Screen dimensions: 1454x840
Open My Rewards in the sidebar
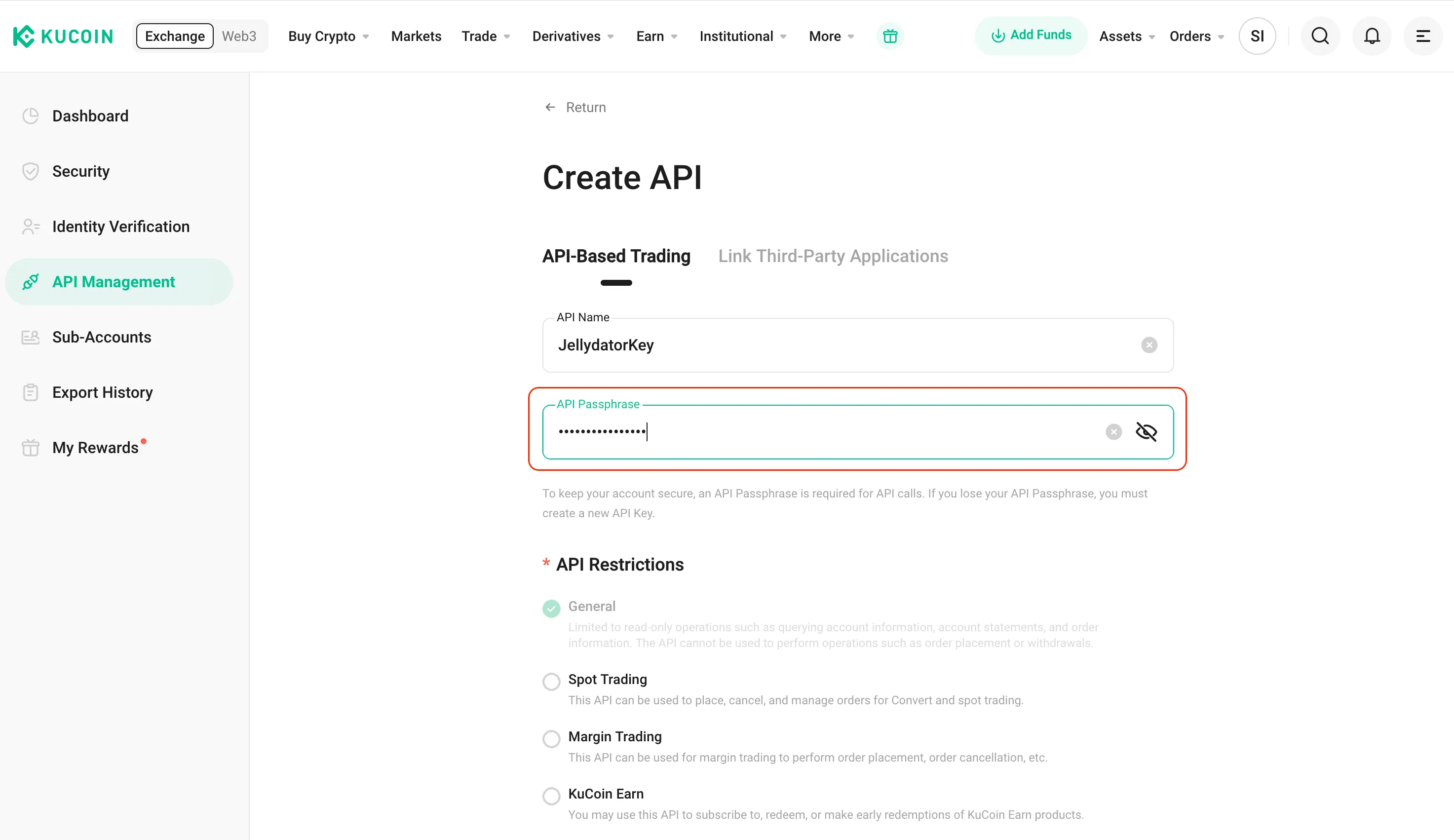coord(119,448)
